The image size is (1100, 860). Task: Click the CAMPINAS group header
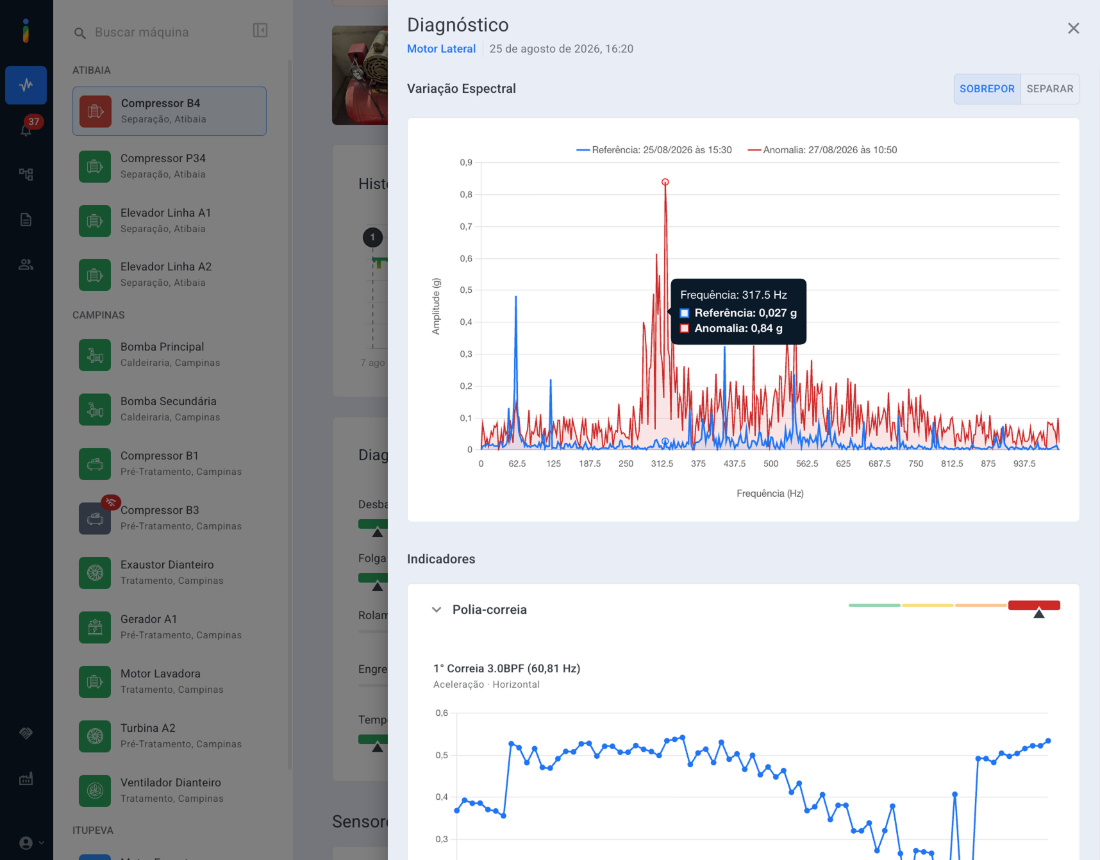tap(98, 315)
